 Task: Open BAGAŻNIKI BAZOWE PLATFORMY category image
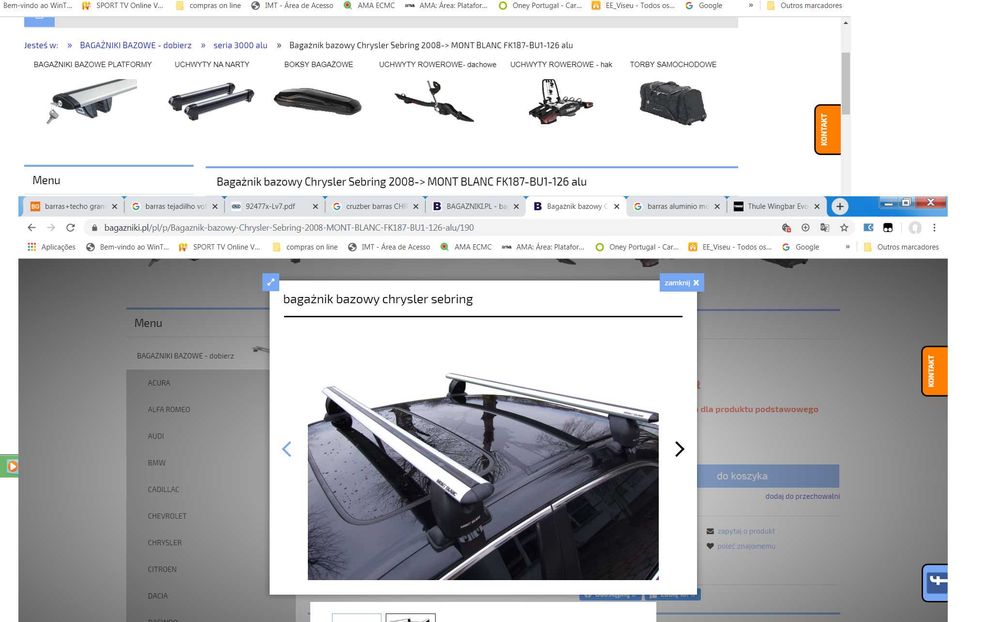92,101
